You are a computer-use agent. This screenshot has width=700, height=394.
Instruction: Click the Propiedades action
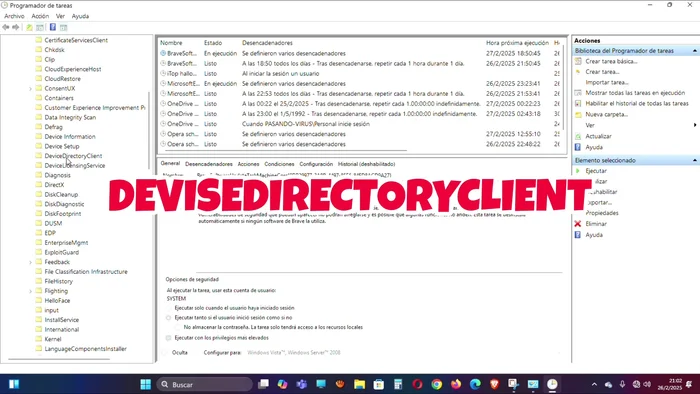(x=602, y=213)
